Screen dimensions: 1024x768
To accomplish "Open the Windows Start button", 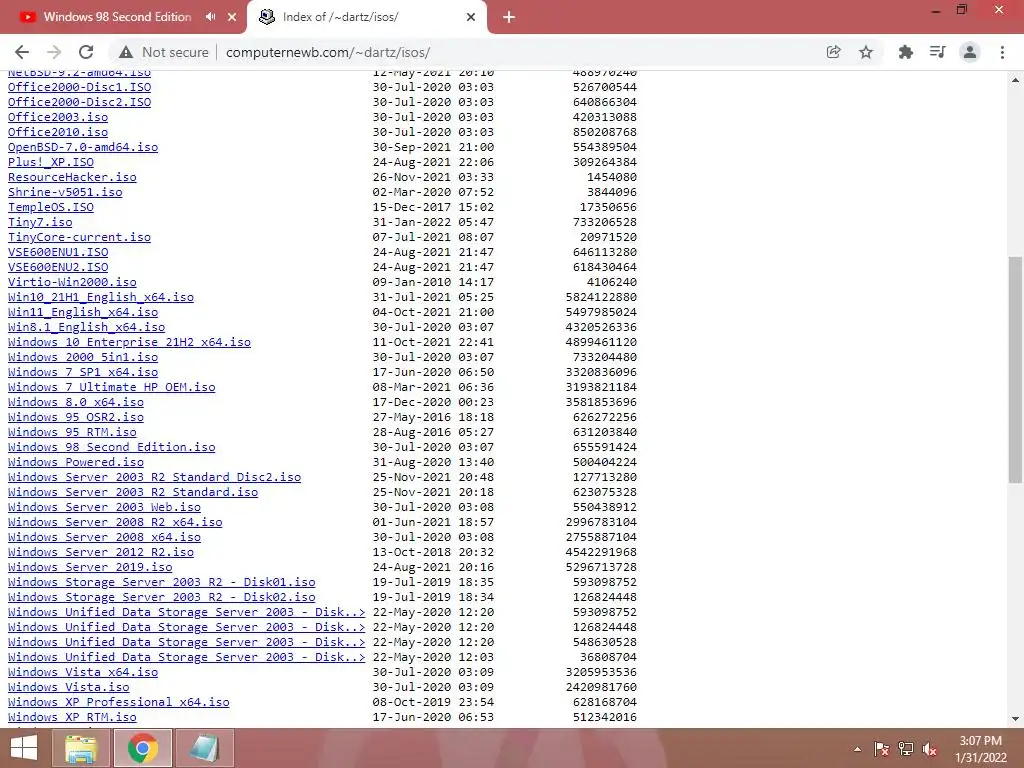I will click(x=24, y=748).
